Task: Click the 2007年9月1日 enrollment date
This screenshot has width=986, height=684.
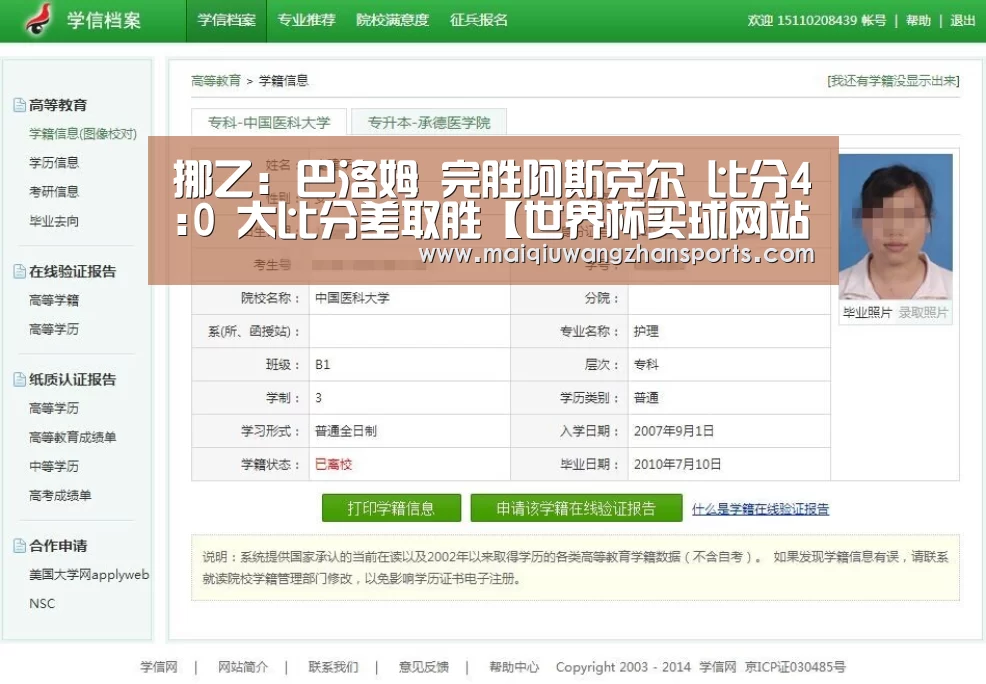Action: pyautogui.click(x=673, y=431)
